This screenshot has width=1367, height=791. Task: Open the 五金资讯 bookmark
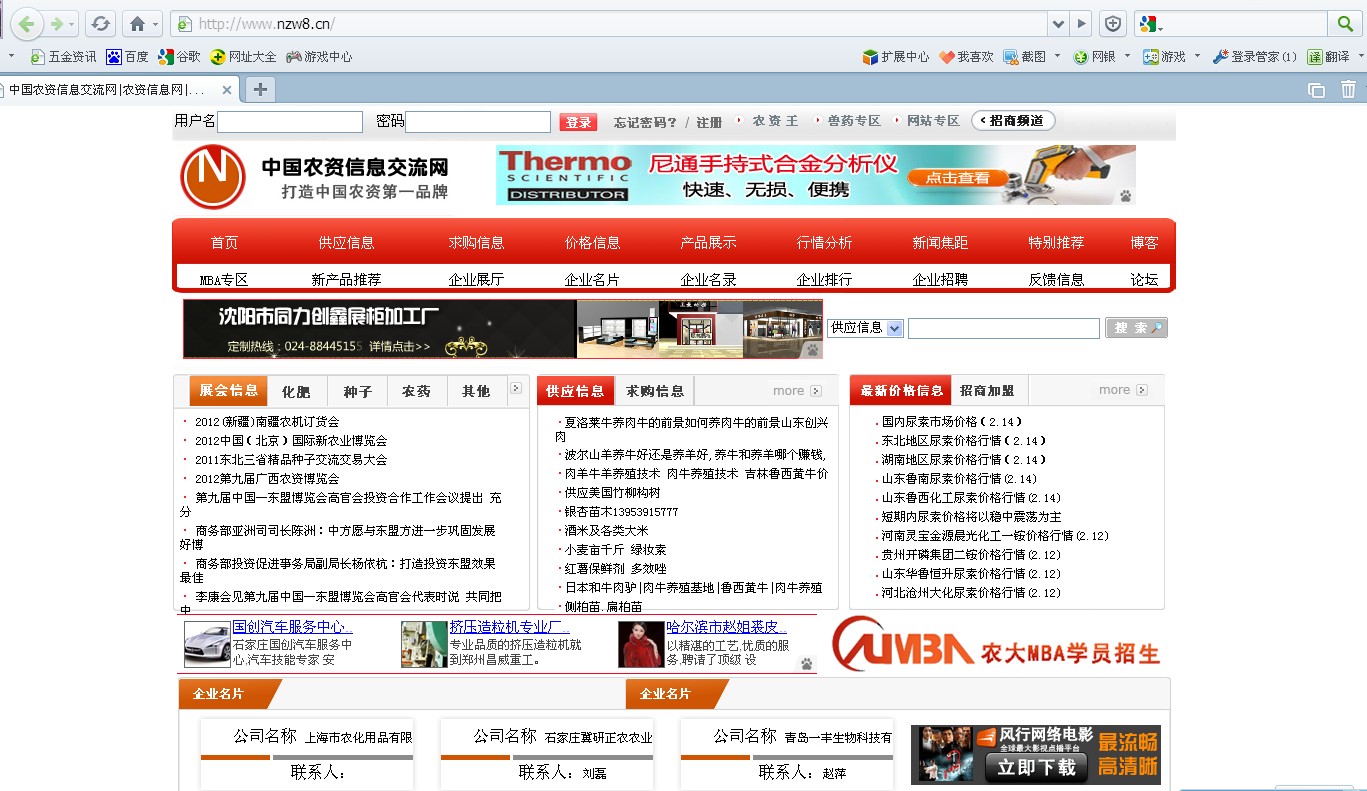pos(63,57)
